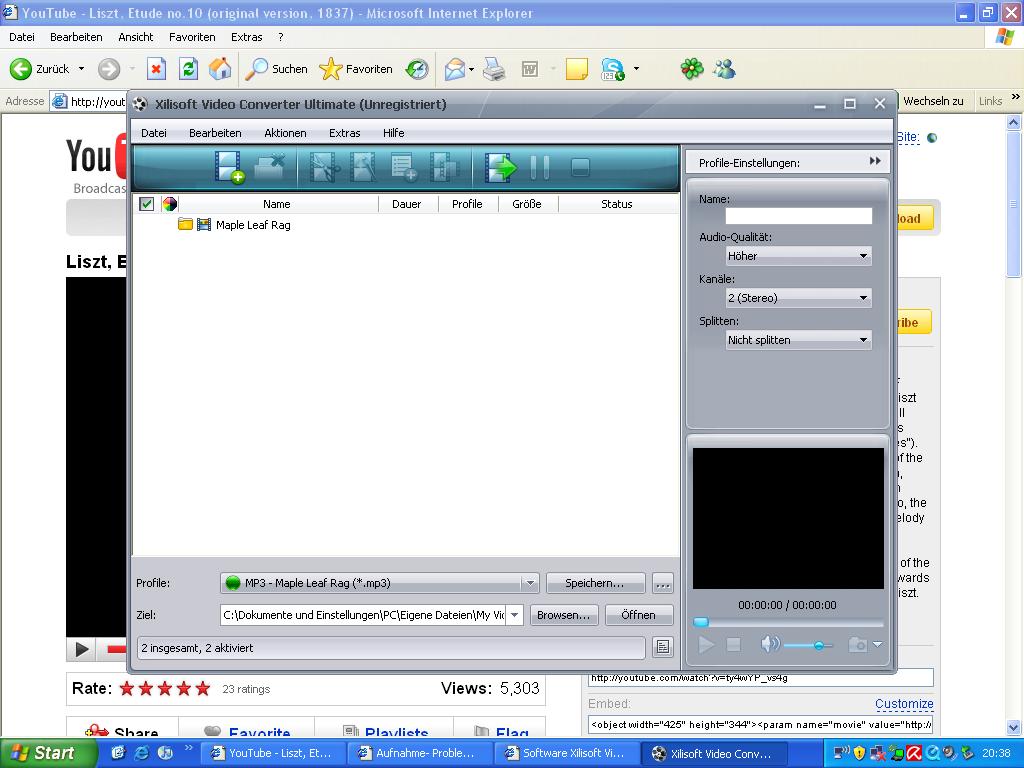1024x768 pixels.
Task: Click the Internet Explorer Stop icon
Action: pyautogui.click(x=156, y=69)
